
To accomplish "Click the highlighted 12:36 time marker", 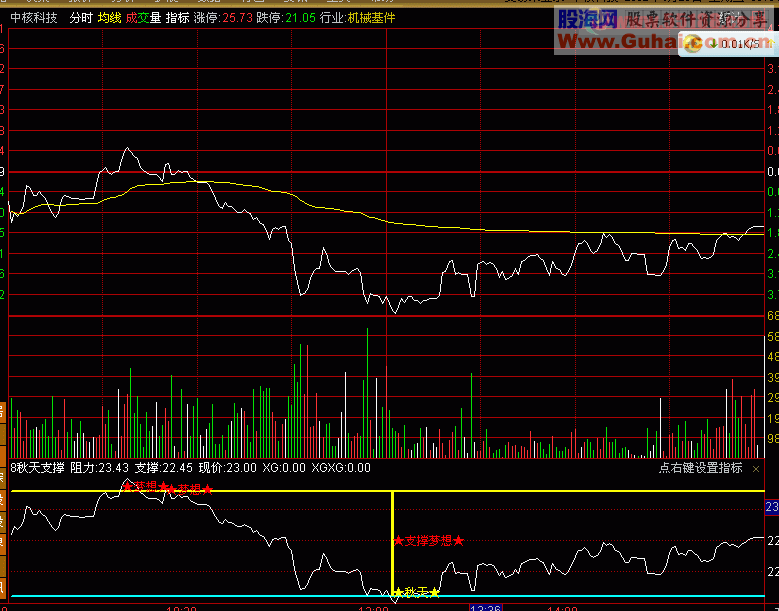I will 485,608.
